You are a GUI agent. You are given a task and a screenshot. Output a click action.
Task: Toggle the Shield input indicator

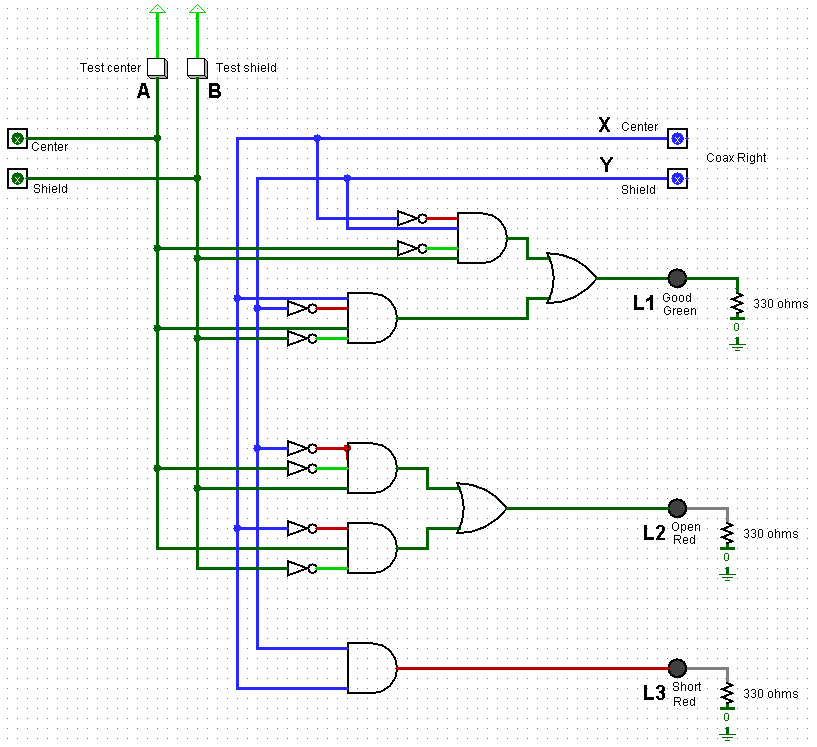pos(17,178)
